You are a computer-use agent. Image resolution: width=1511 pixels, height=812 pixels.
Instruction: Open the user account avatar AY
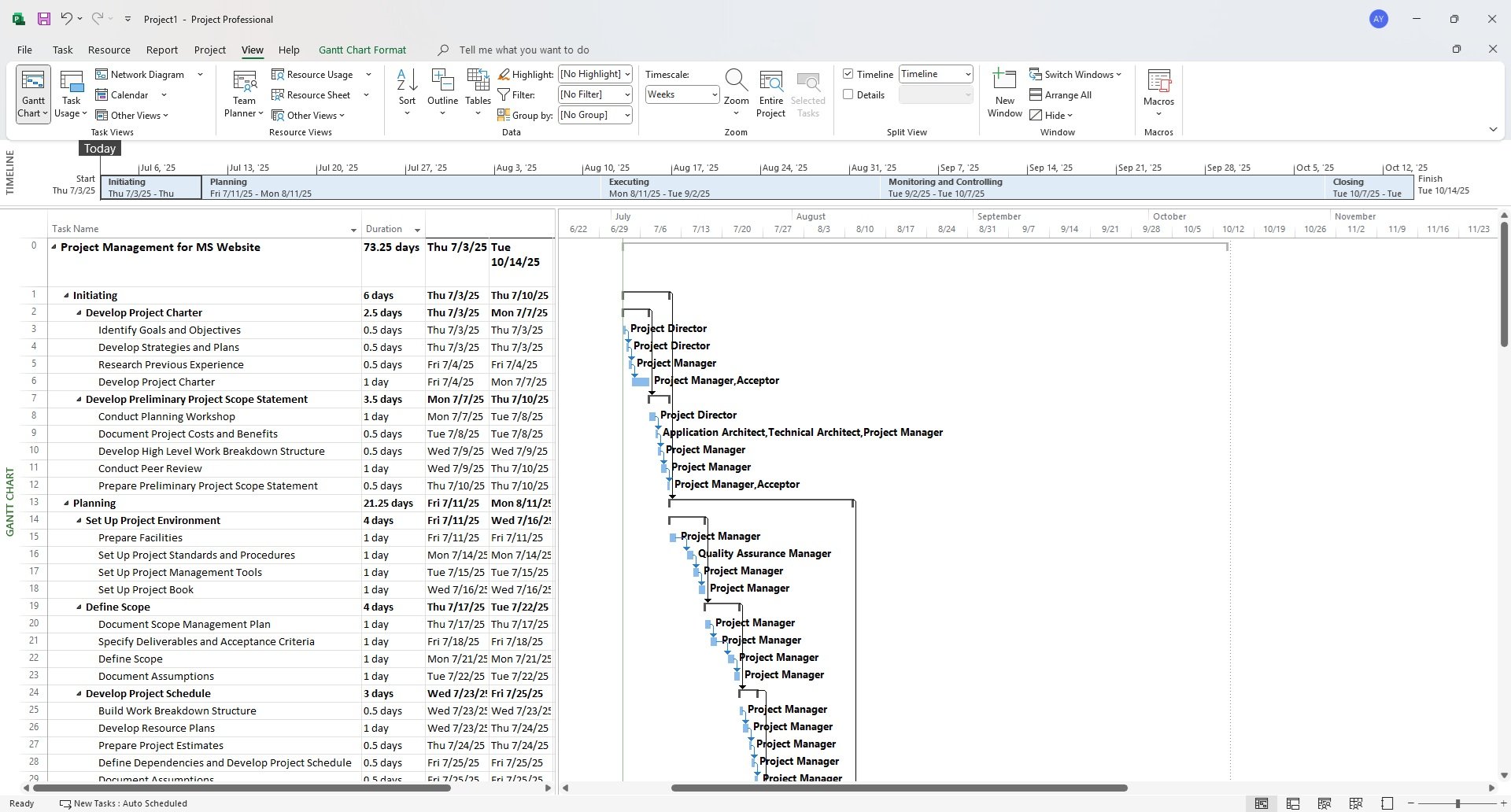(1379, 19)
